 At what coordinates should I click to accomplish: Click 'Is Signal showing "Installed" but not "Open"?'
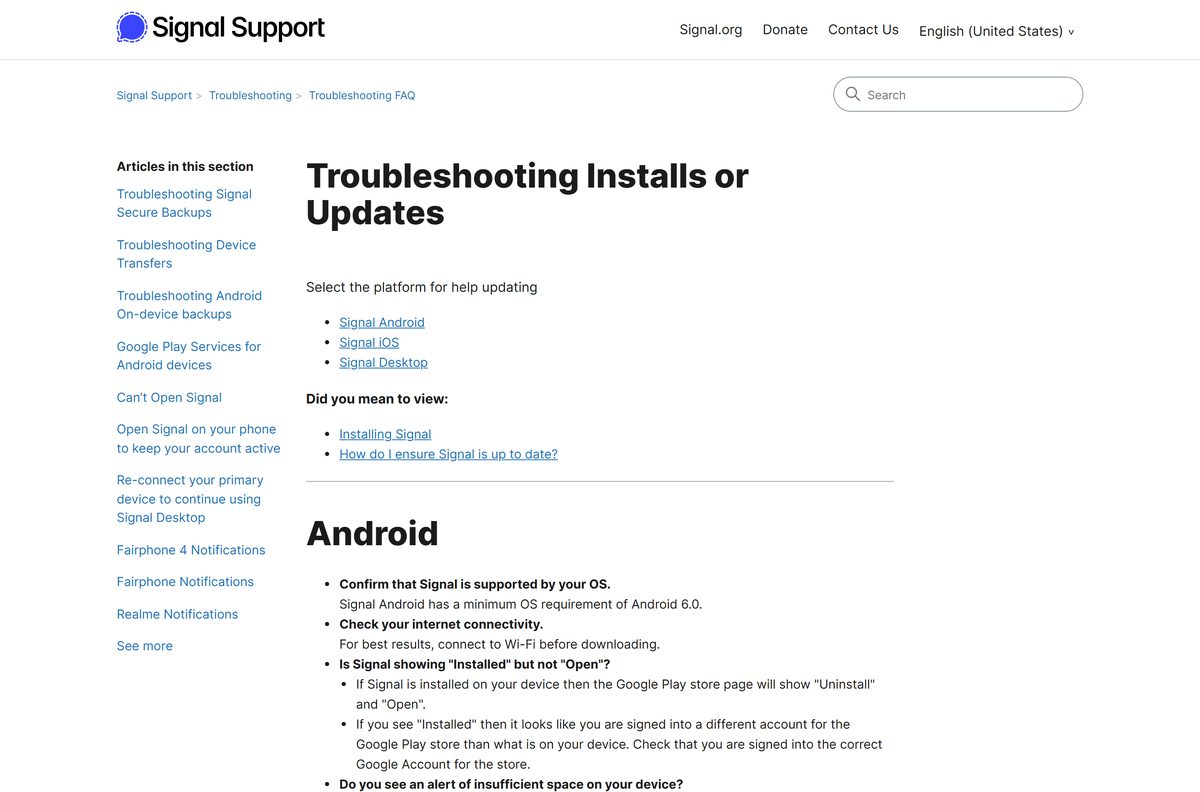(474, 664)
